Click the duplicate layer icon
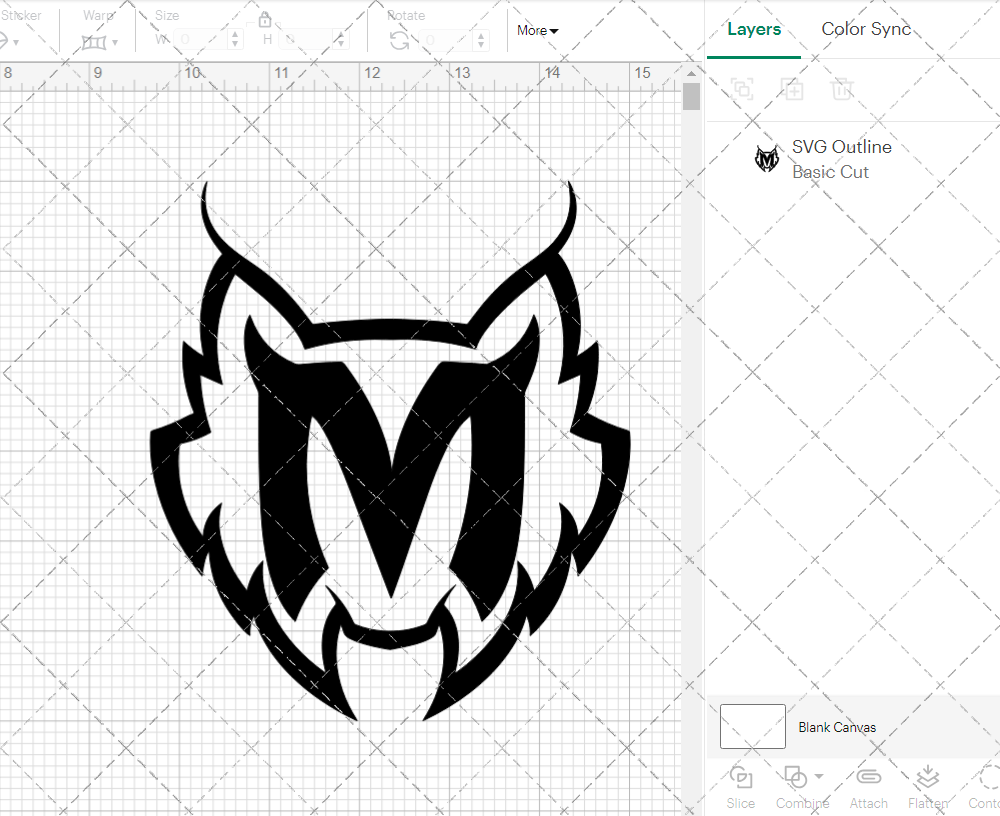 pos(743,89)
